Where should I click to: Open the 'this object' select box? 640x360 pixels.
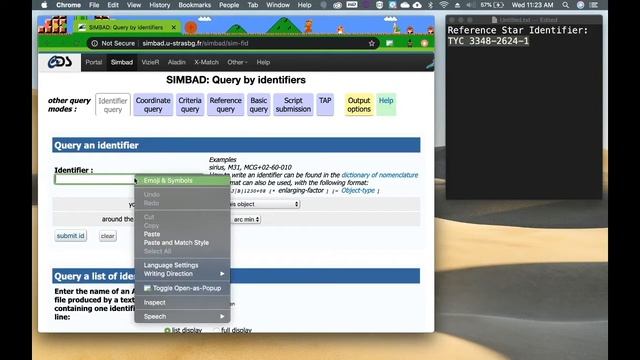265,204
